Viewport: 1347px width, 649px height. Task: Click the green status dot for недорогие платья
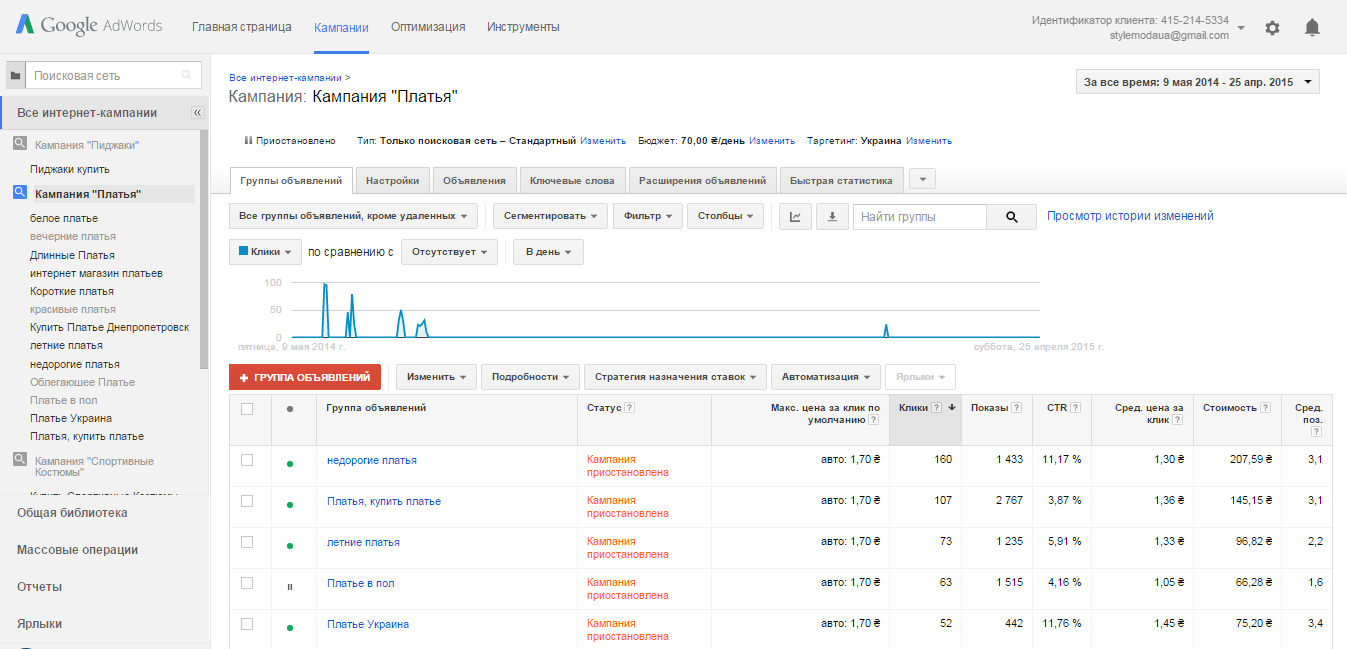pyautogui.click(x=290, y=464)
